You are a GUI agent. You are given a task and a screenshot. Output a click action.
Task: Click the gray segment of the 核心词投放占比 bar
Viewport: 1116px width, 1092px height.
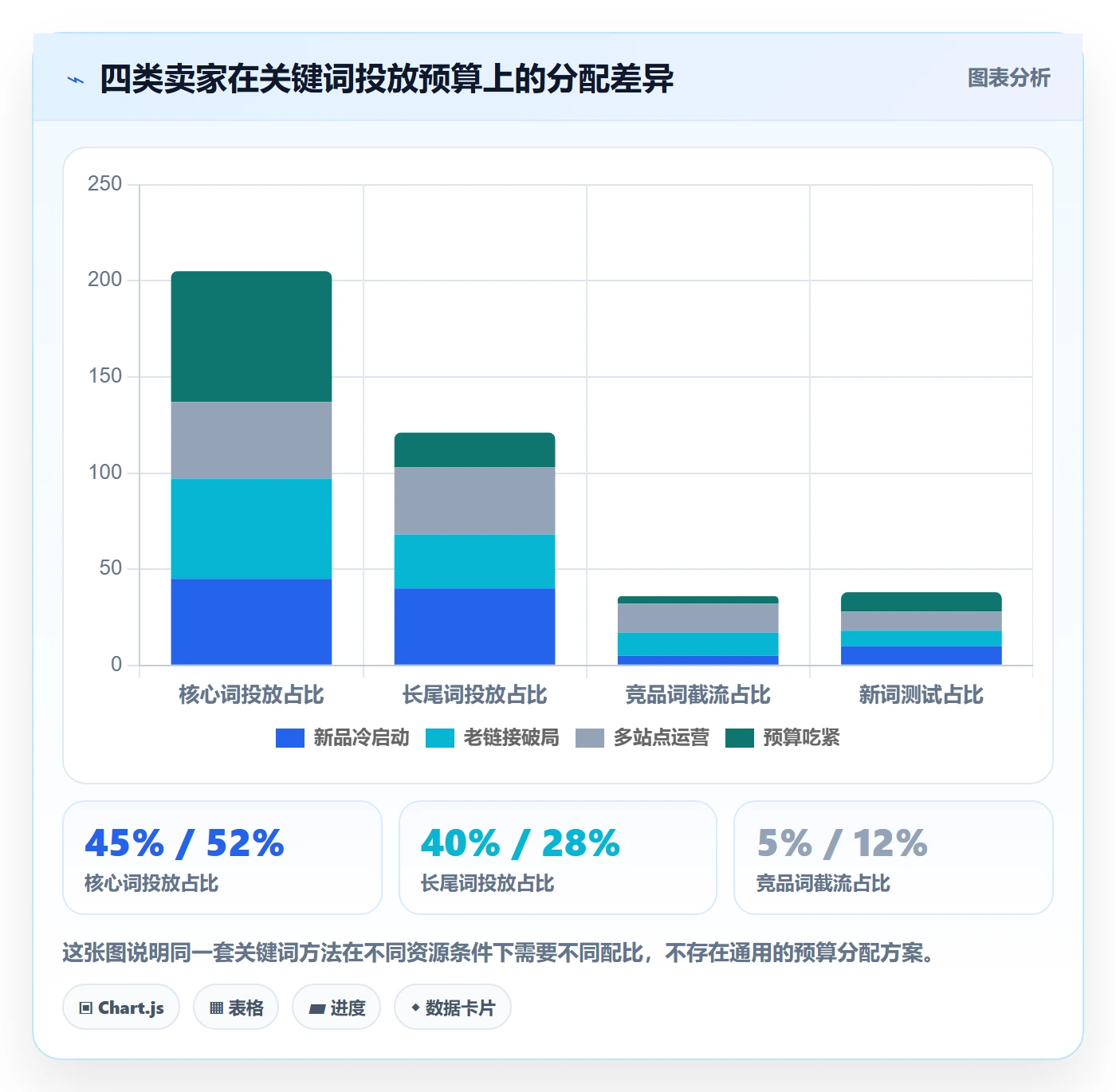tap(252, 440)
